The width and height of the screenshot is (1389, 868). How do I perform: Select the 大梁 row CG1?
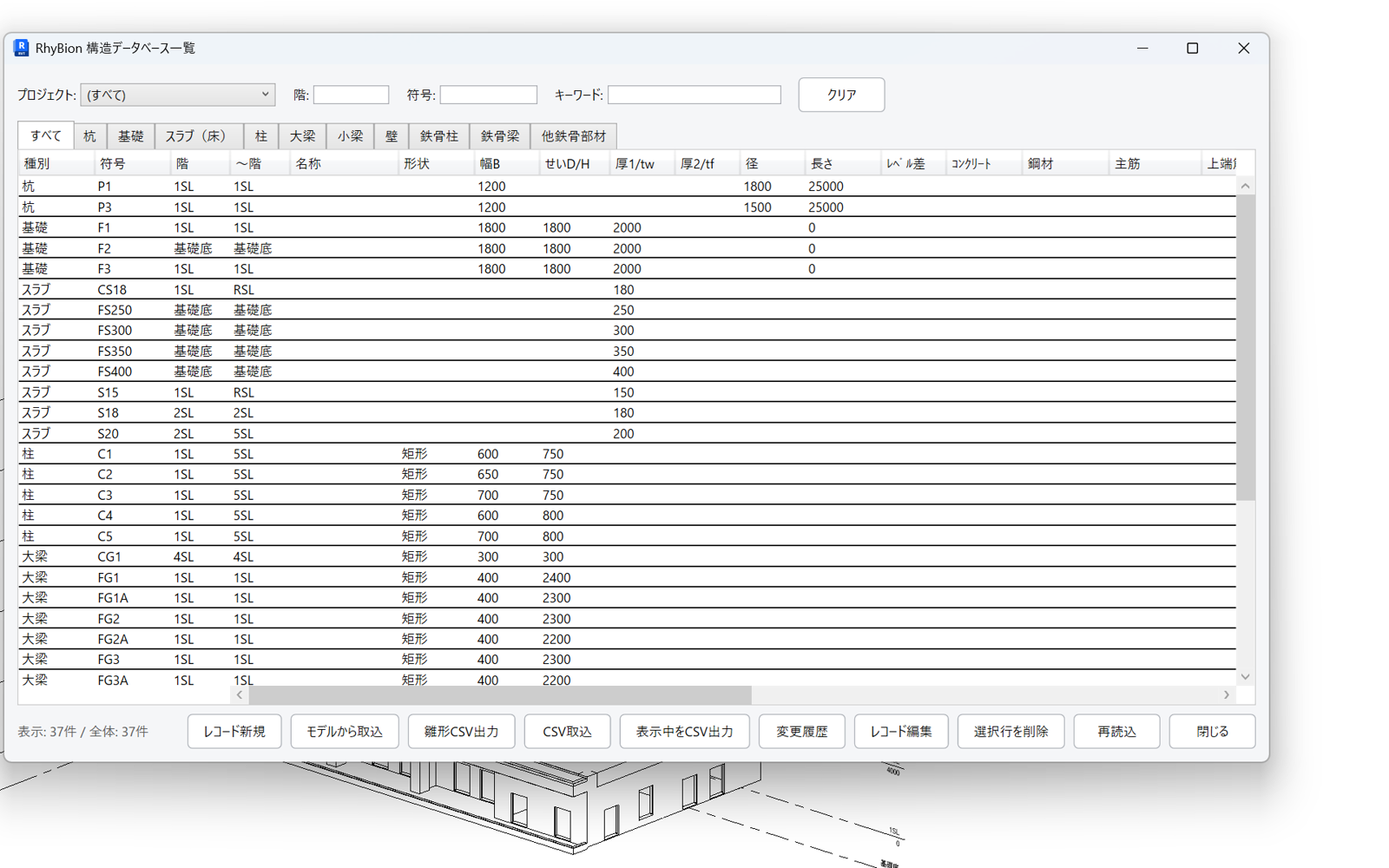627,556
